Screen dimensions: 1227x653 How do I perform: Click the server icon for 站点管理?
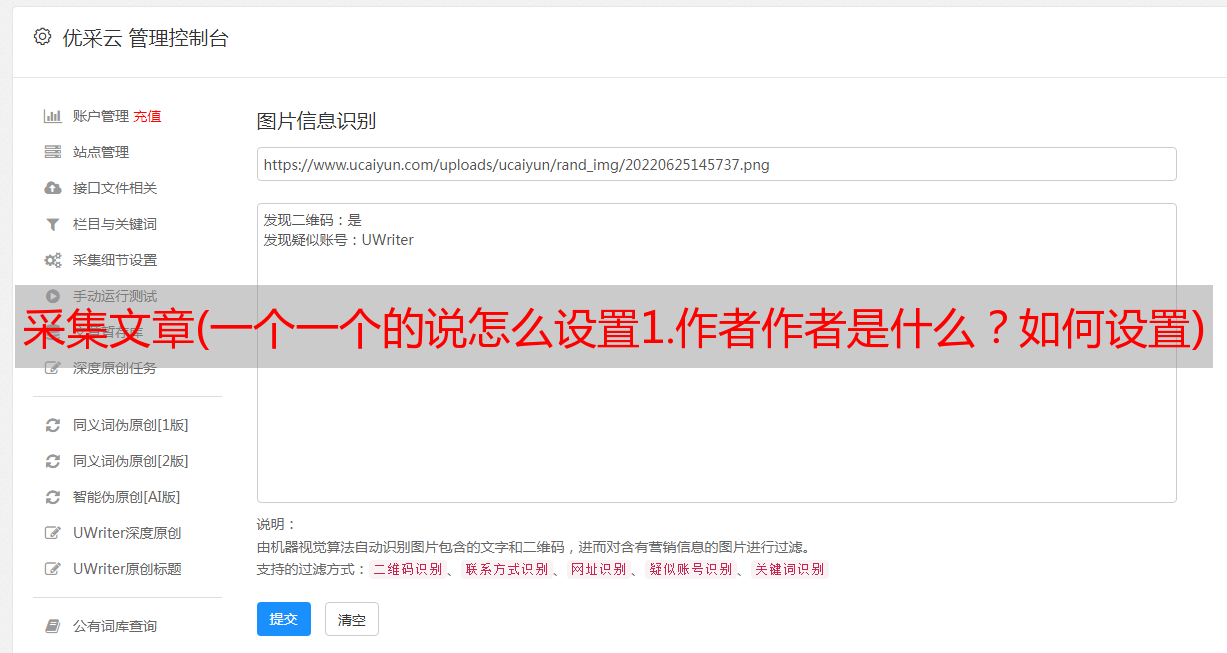[53, 152]
